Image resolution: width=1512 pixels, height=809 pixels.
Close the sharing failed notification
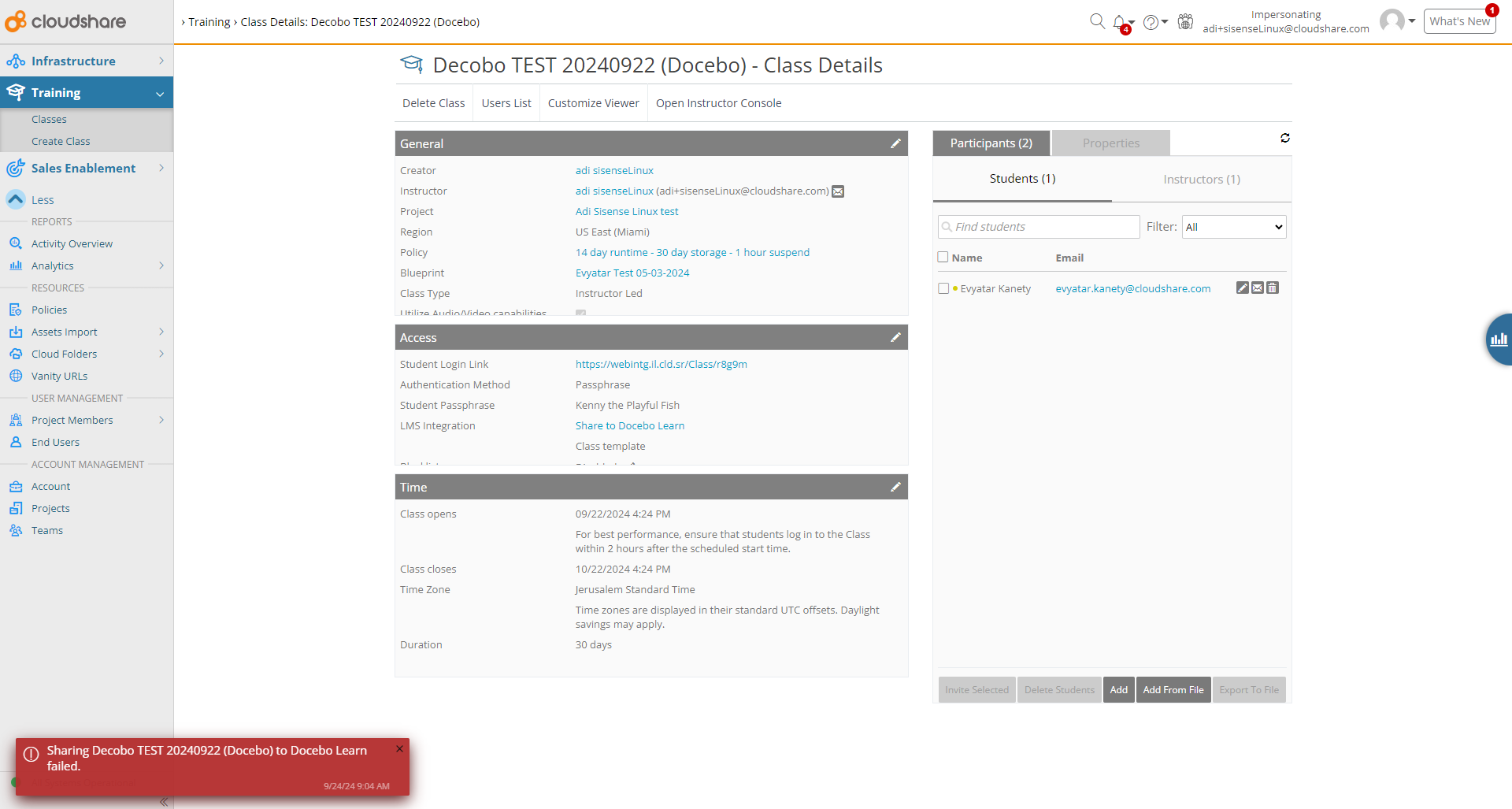pos(399,749)
